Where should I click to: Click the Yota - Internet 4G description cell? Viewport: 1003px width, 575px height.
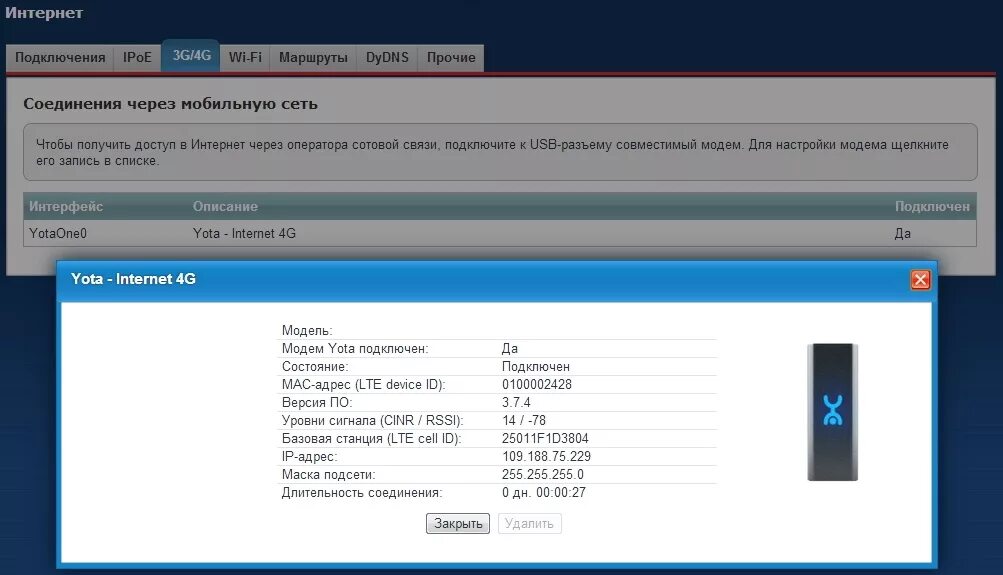[x=244, y=233]
